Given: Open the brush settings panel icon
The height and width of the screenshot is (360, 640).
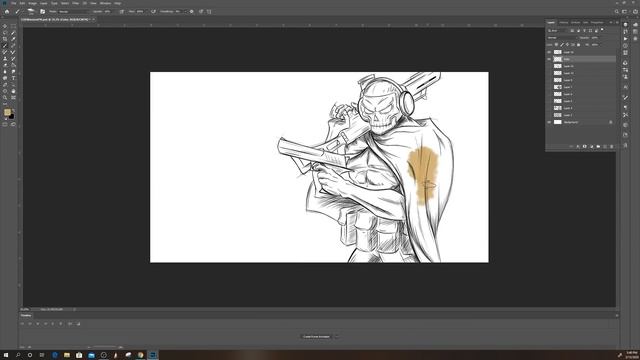Looking at the screenshot, I should pos(42,11).
